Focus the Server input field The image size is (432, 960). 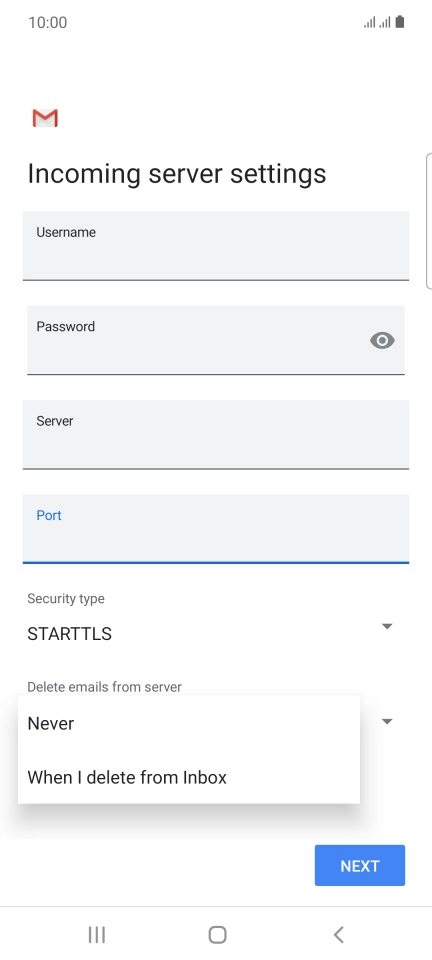click(x=216, y=434)
